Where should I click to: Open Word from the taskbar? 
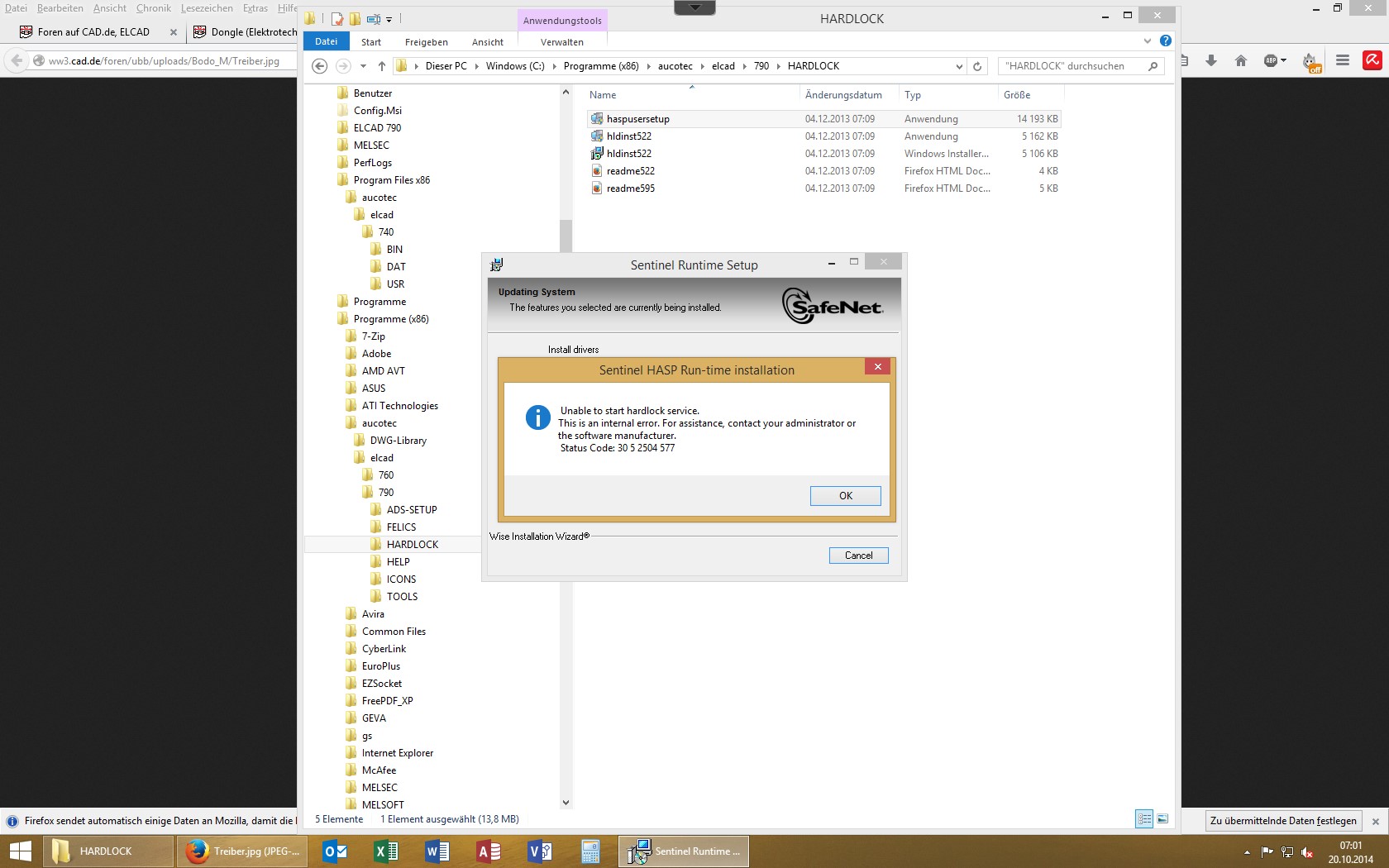point(437,851)
